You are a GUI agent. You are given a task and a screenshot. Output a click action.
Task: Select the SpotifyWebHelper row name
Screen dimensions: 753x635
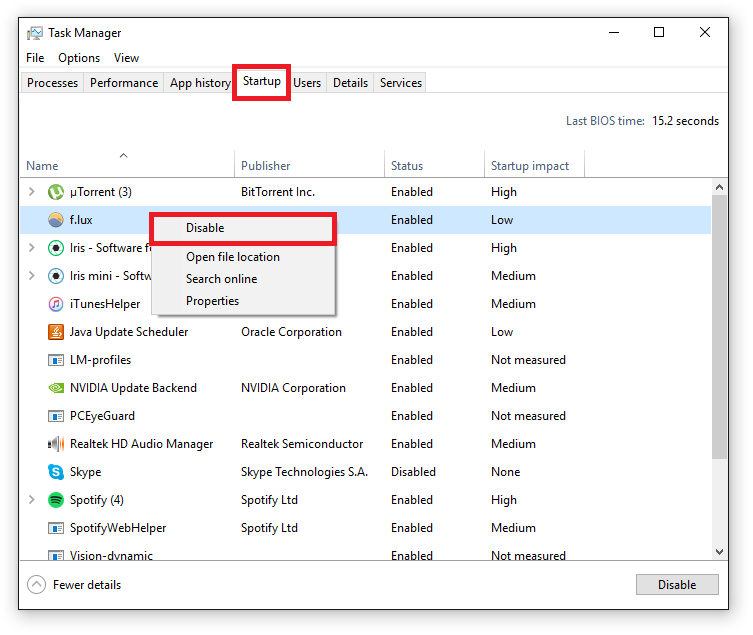click(118, 528)
